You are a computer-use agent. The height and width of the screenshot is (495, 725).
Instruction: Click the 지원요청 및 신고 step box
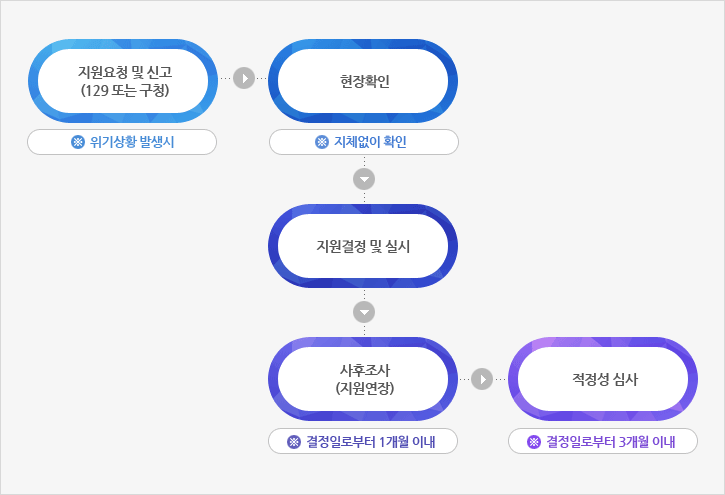click(123, 81)
